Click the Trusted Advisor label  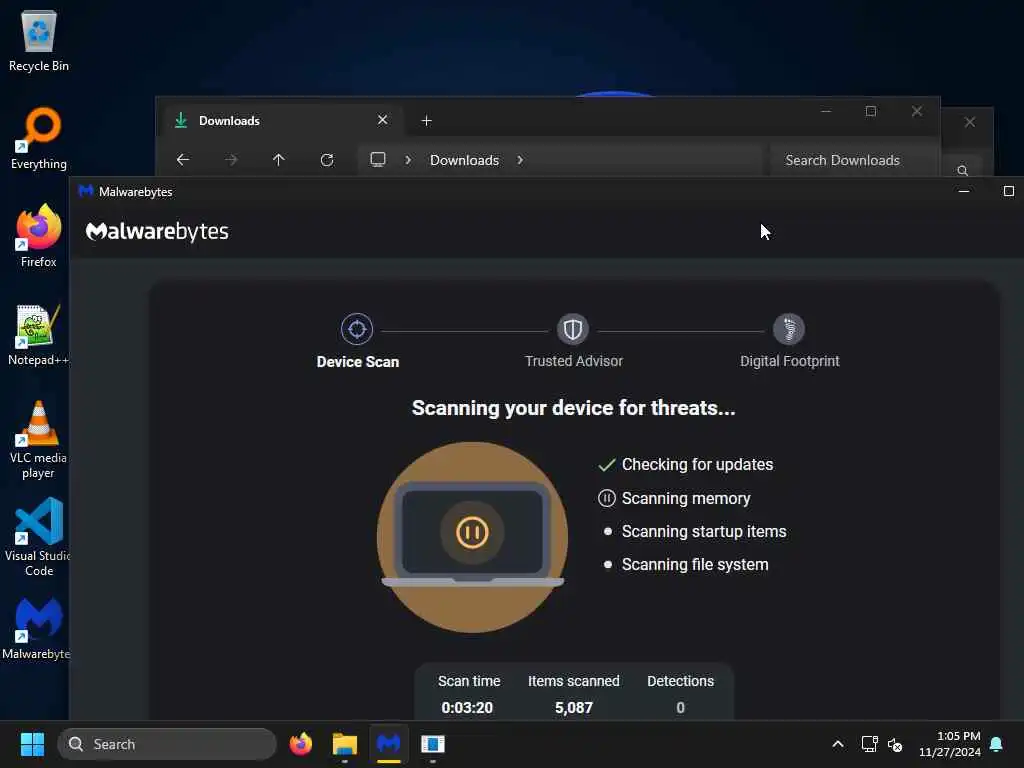point(573,361)
